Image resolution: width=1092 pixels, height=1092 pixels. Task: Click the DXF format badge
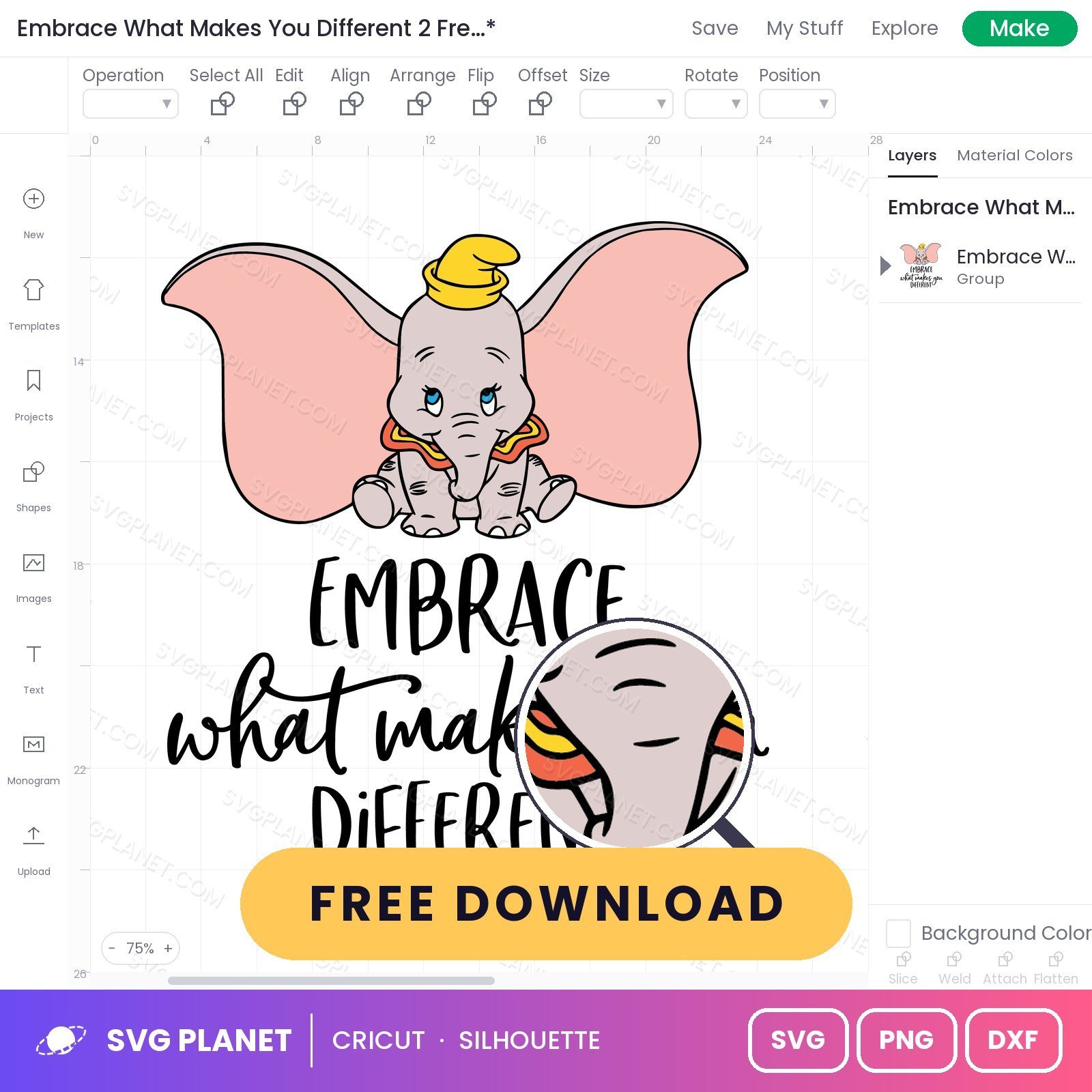pyautogui.click(x=1013, y=1040)
